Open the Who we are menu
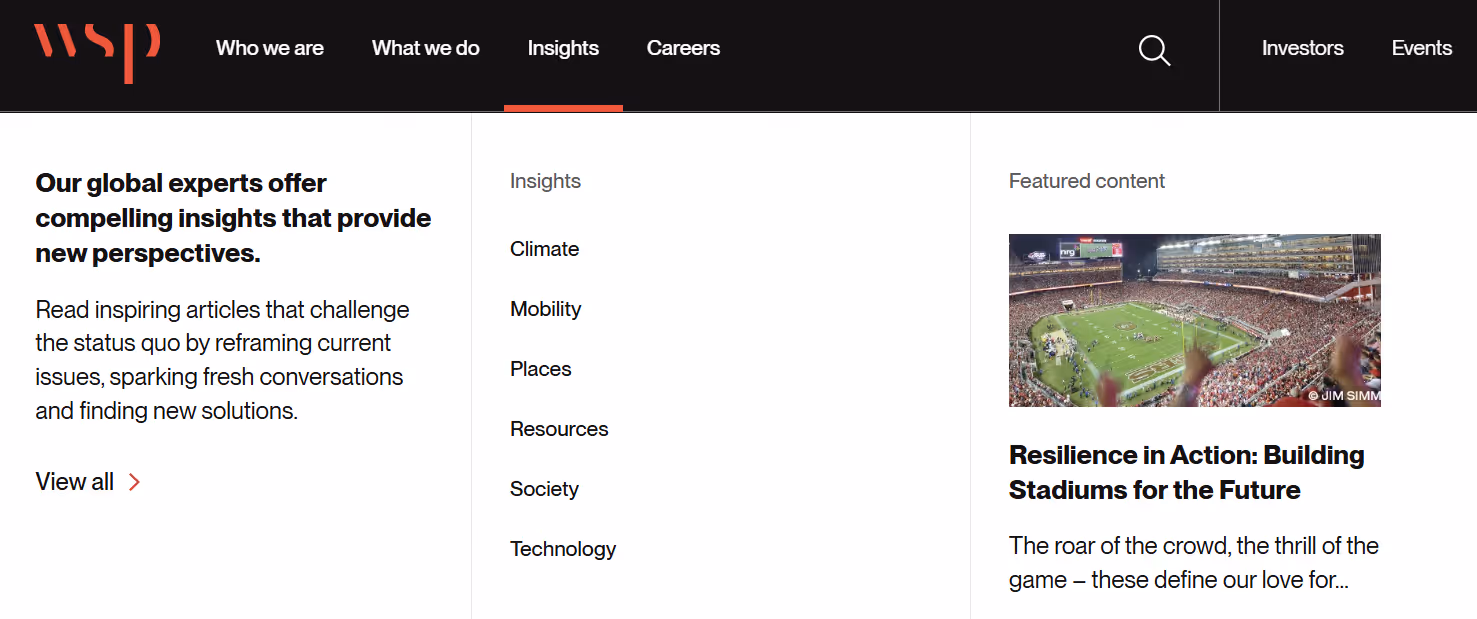Image resolution: width=1477 pixels, height=619 pixels. (x=269, y=47)
